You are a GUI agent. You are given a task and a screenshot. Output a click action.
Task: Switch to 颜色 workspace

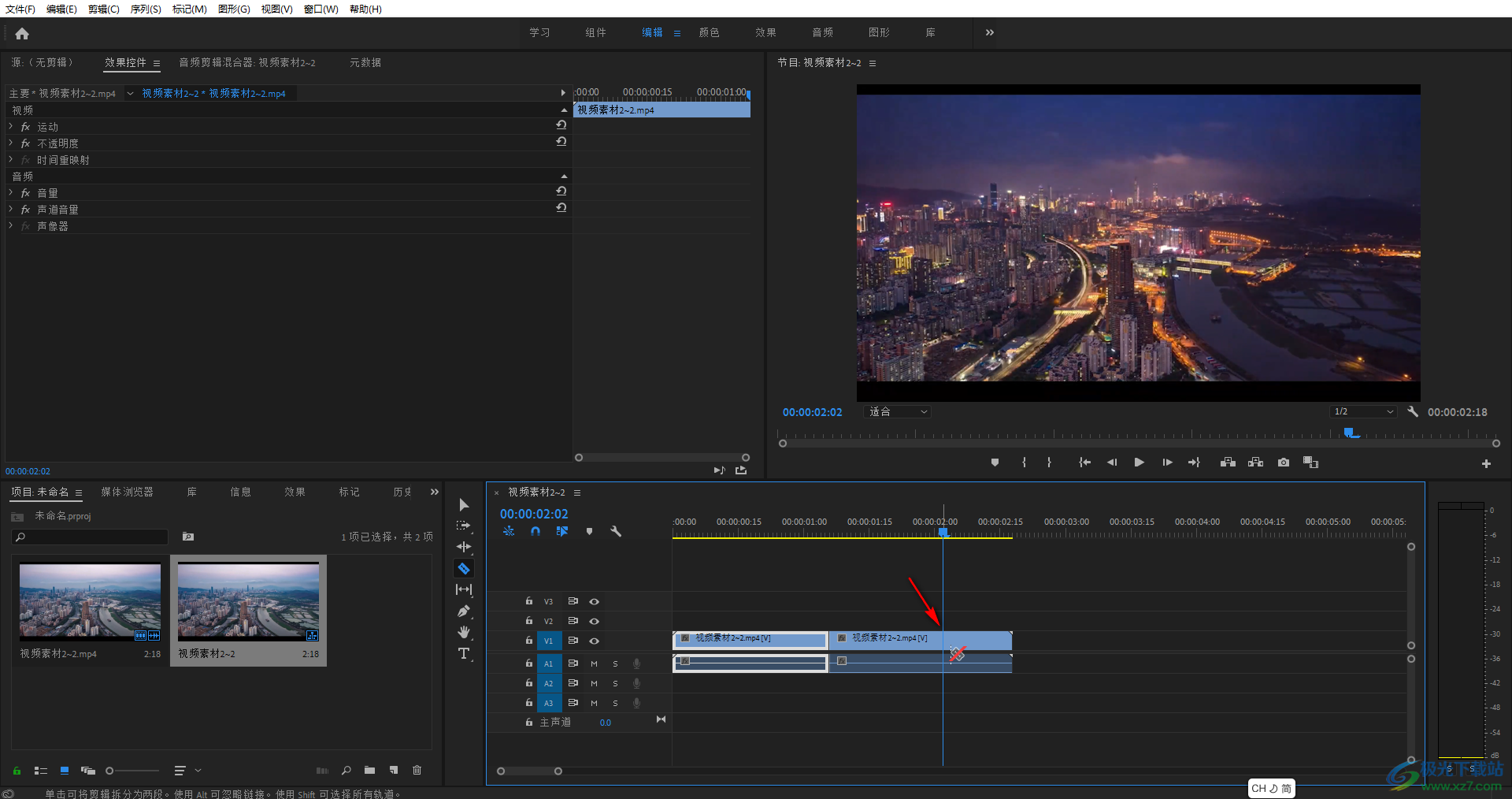point(709,32)
